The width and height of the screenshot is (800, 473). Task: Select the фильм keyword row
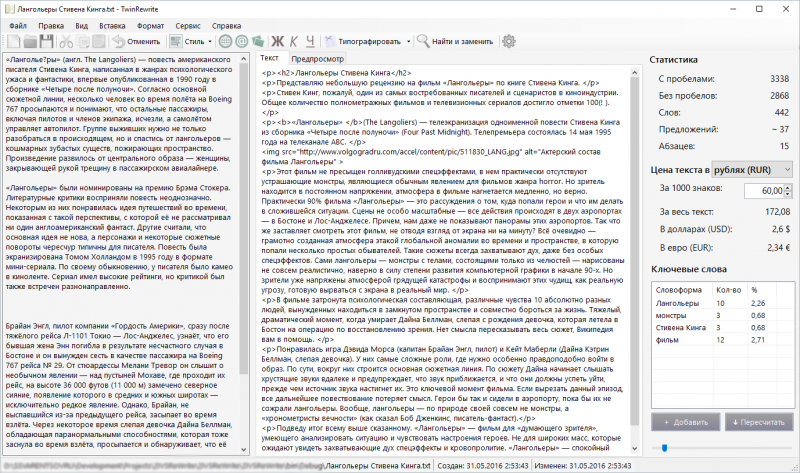pos(722,340)
